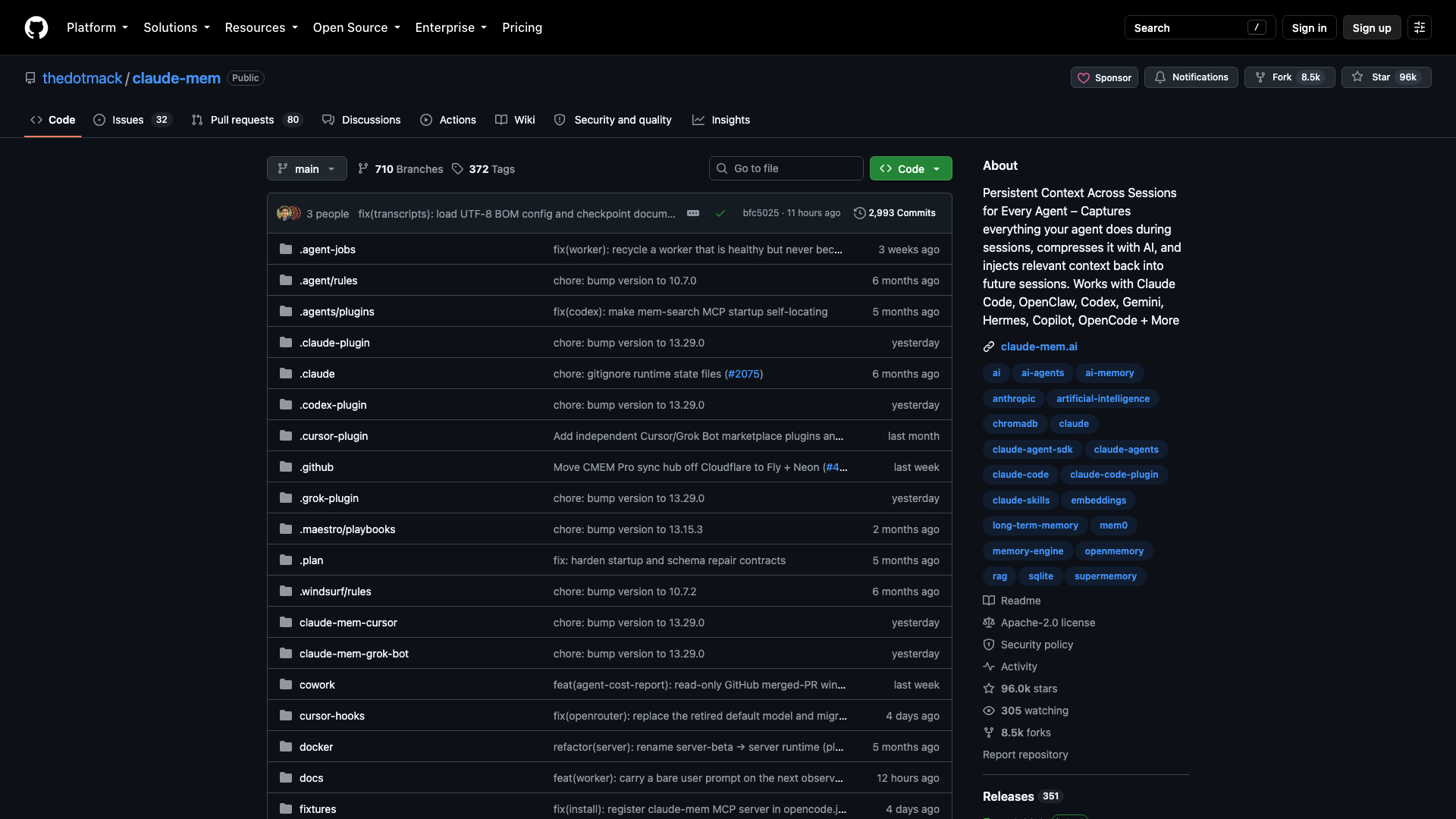Select the link icon beside claude-mem.ai
This screenshot has height=819, width=1456.
point(989,347)
